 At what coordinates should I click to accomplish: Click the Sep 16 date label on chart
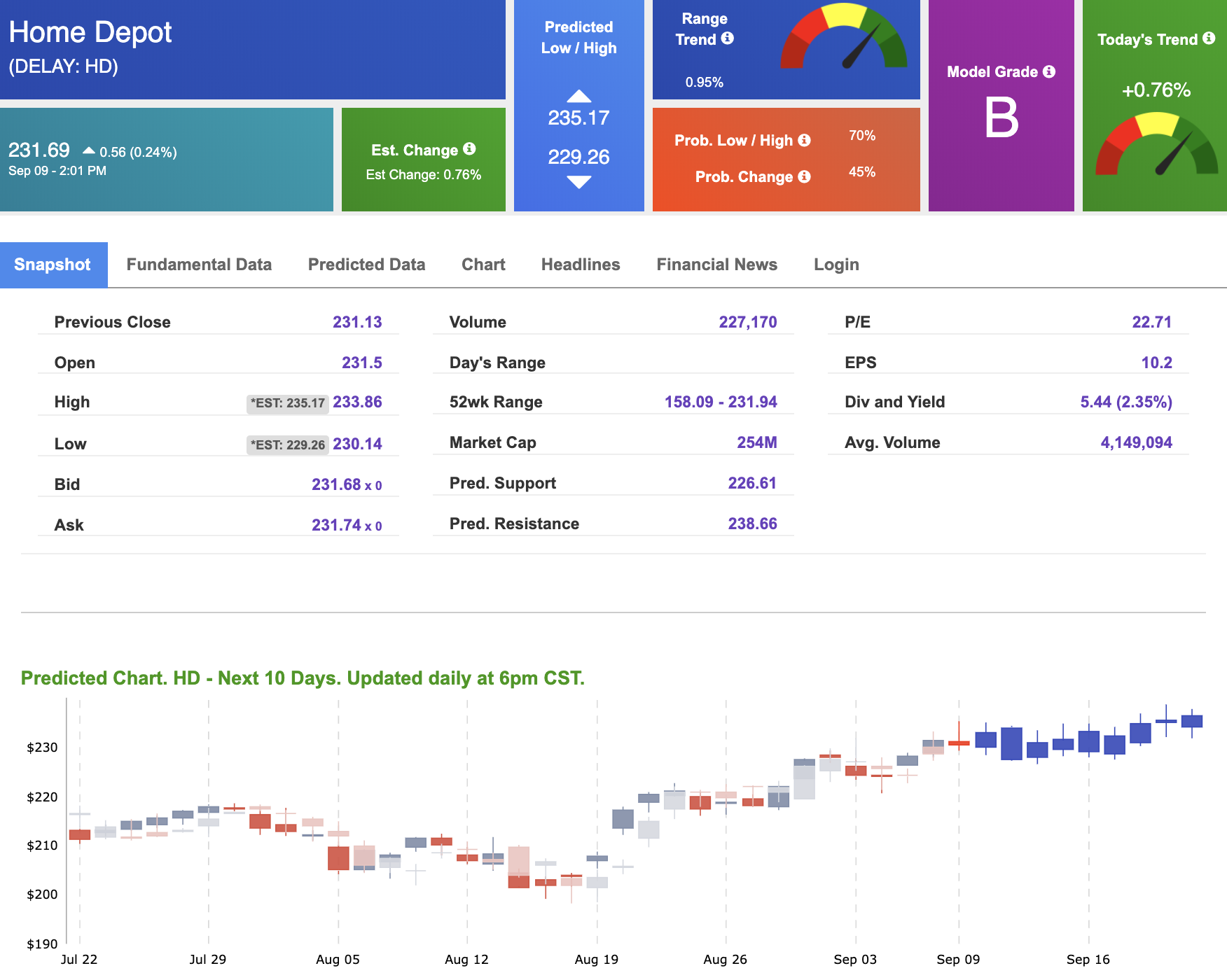pos(1088,959)
